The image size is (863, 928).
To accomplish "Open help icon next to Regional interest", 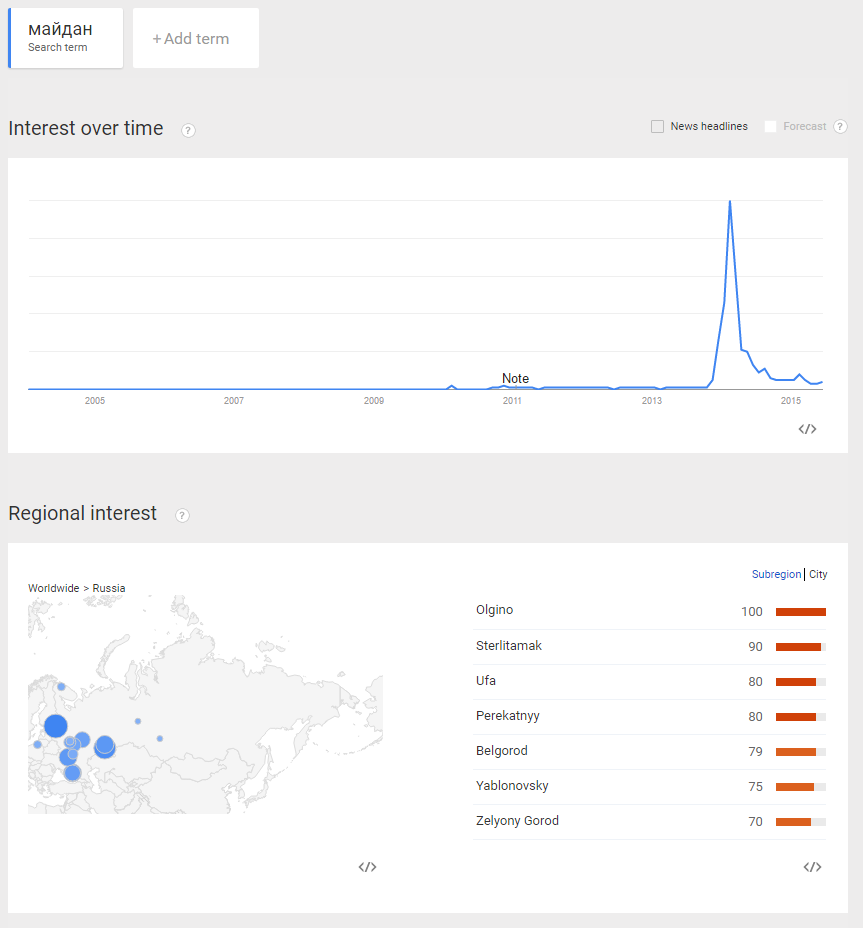I will tap(182, 515).
